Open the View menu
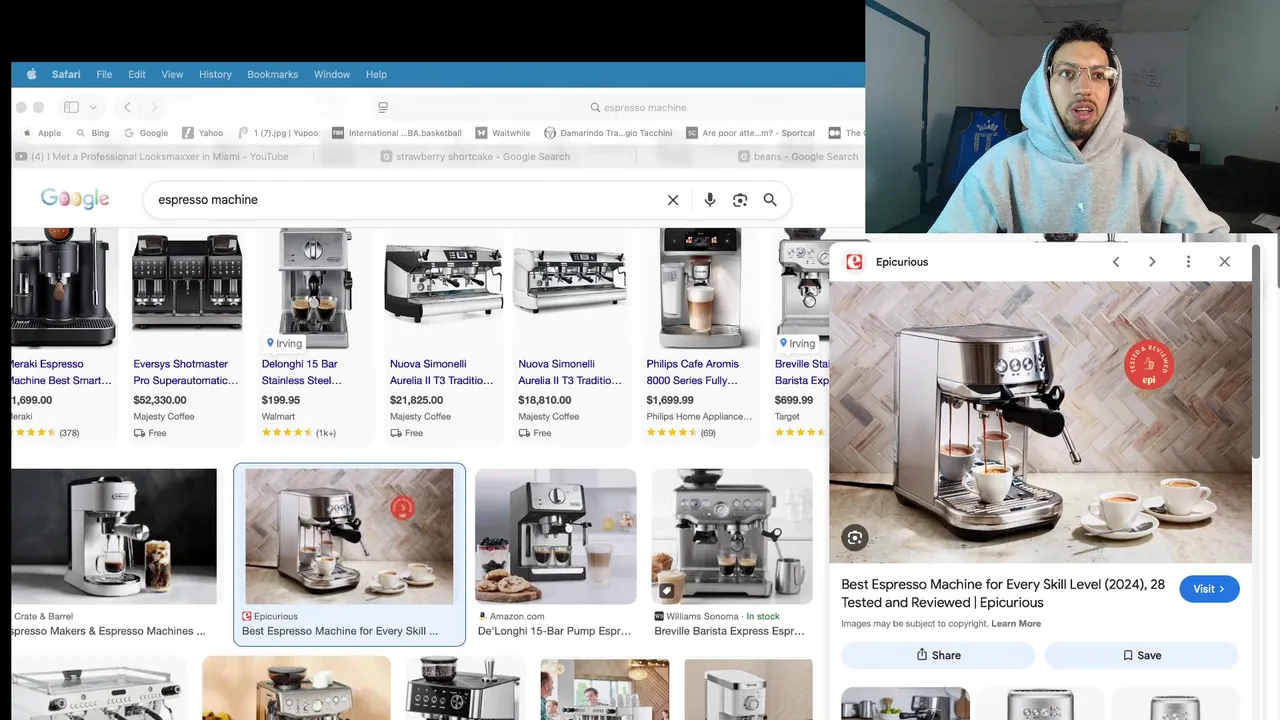The width and height of the screenshot is (1280, 720). point(172,74)
